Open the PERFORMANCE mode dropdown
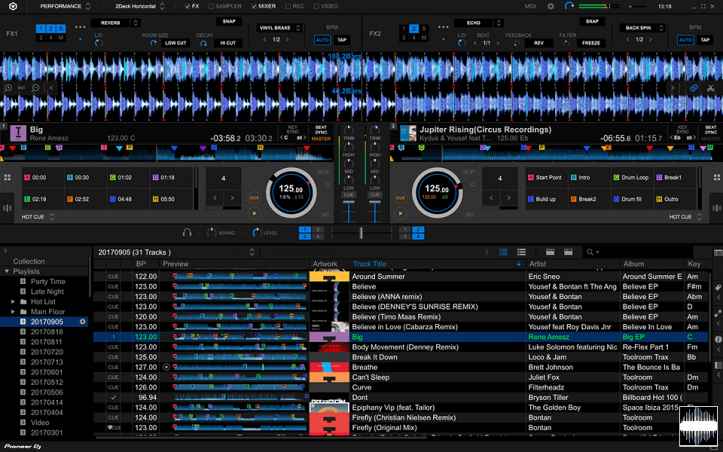The image size is (723, 452). (x=65, y=6)
